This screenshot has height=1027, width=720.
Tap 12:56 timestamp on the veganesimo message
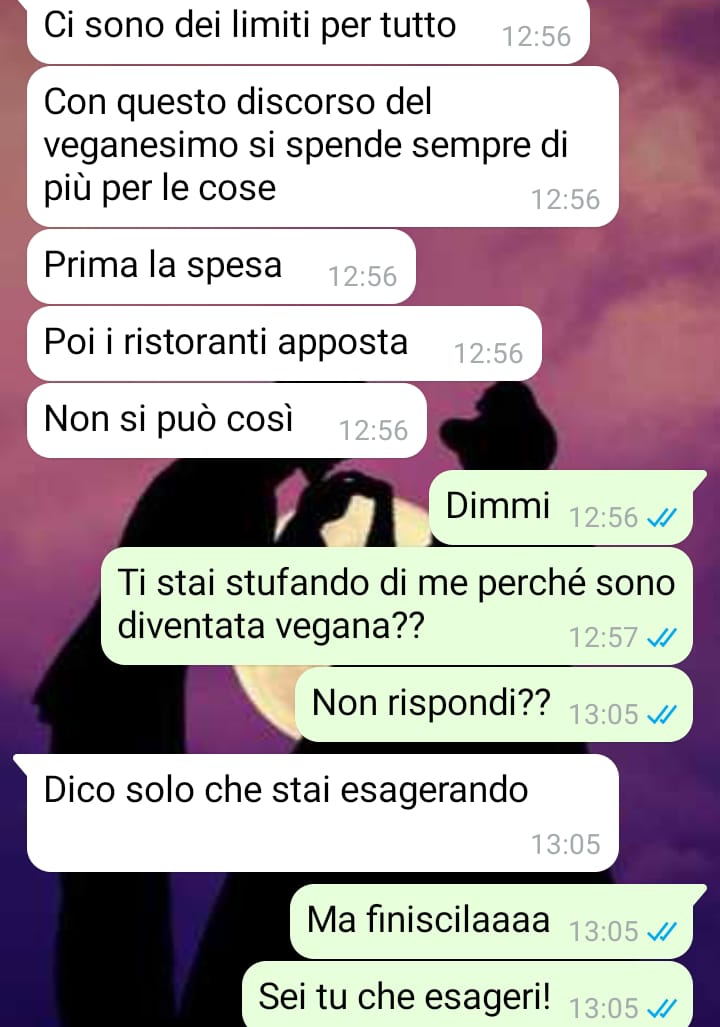(x=565, y=200)
